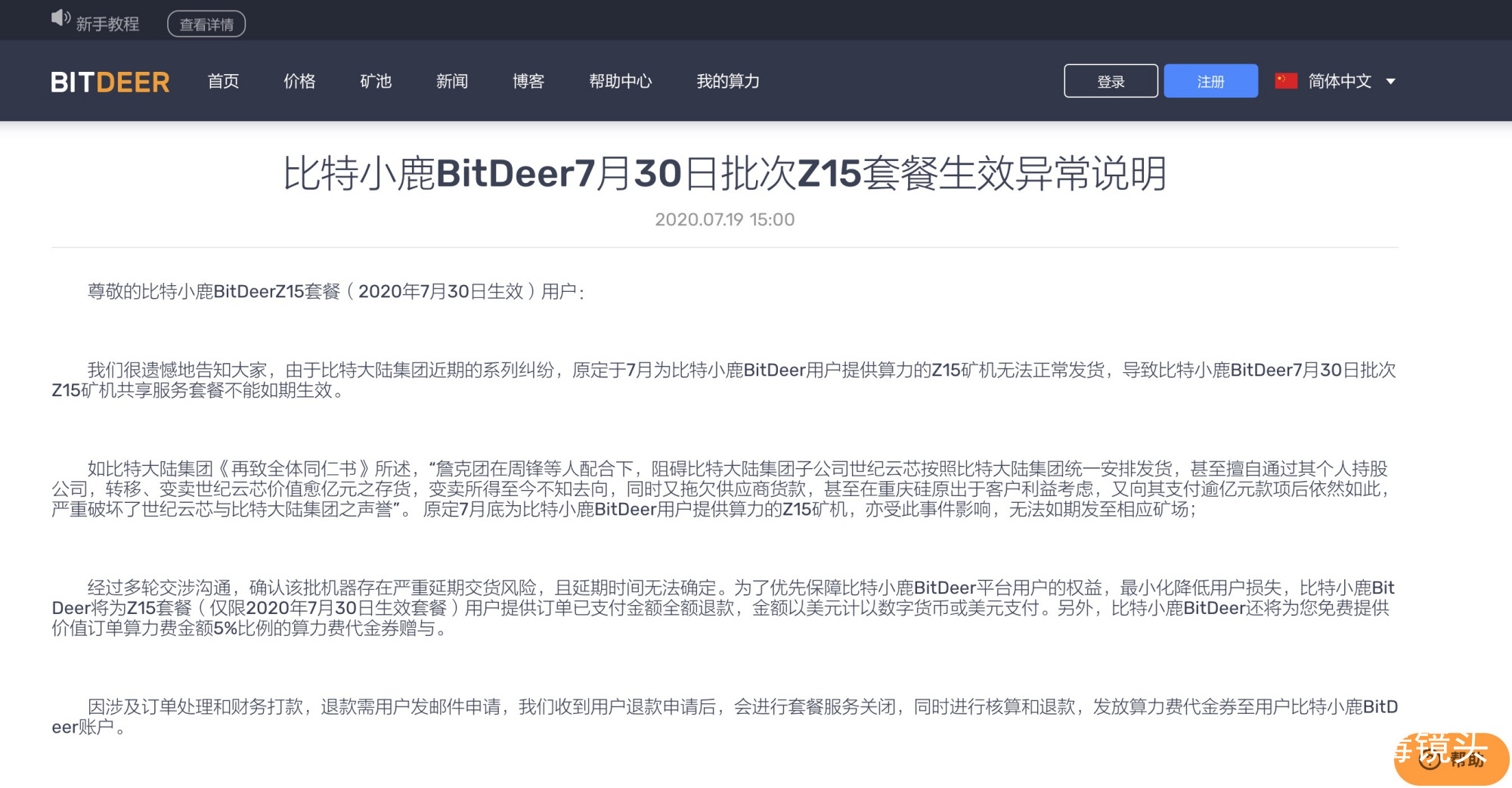Image resolution: width=1512 pixels, height=788 pixels.
Task: Click the 登录 login button
Action: click(x=1111, y=81)
